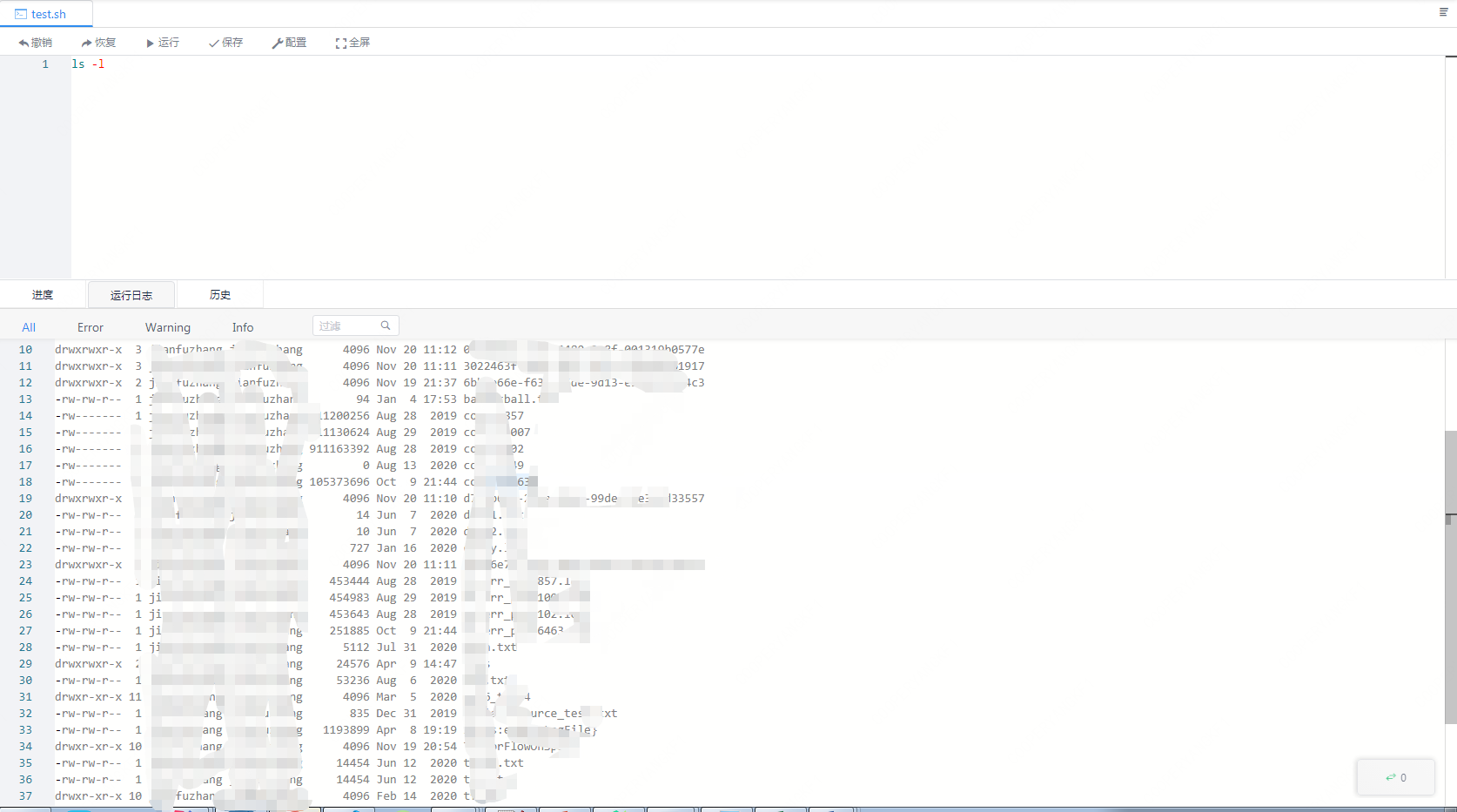This screenshot has width=1457, height=812.
Task: Show All log levels
Action: click(29, 327)
